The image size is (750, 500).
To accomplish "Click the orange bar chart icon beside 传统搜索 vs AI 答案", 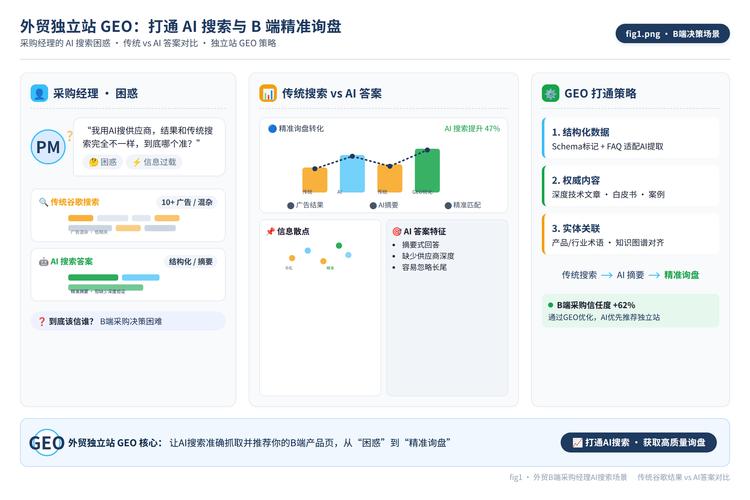I will click(268, 93).
